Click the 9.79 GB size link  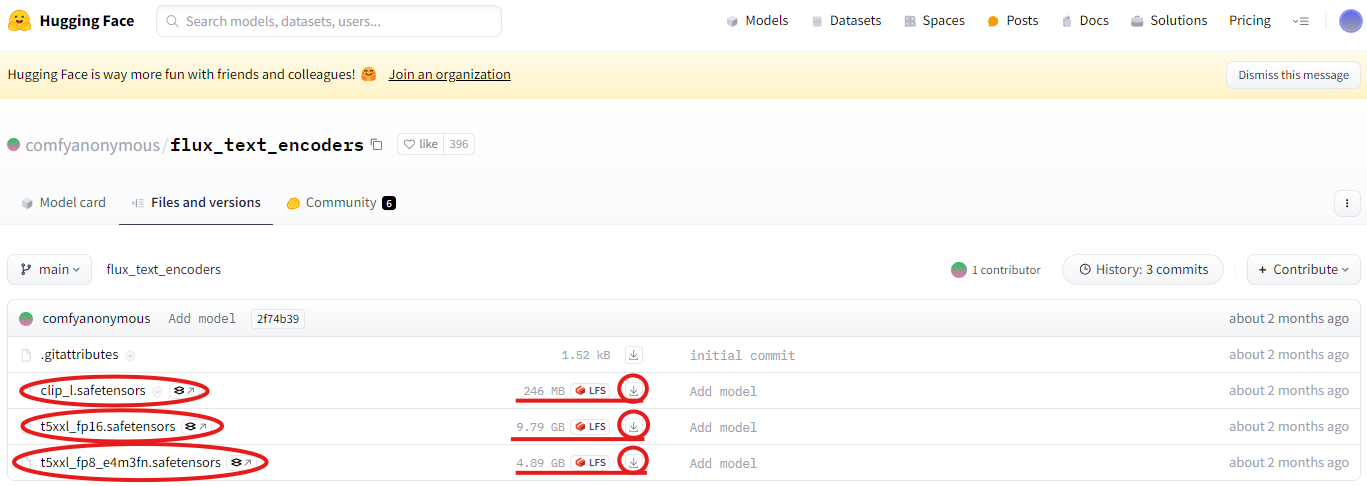541,427
